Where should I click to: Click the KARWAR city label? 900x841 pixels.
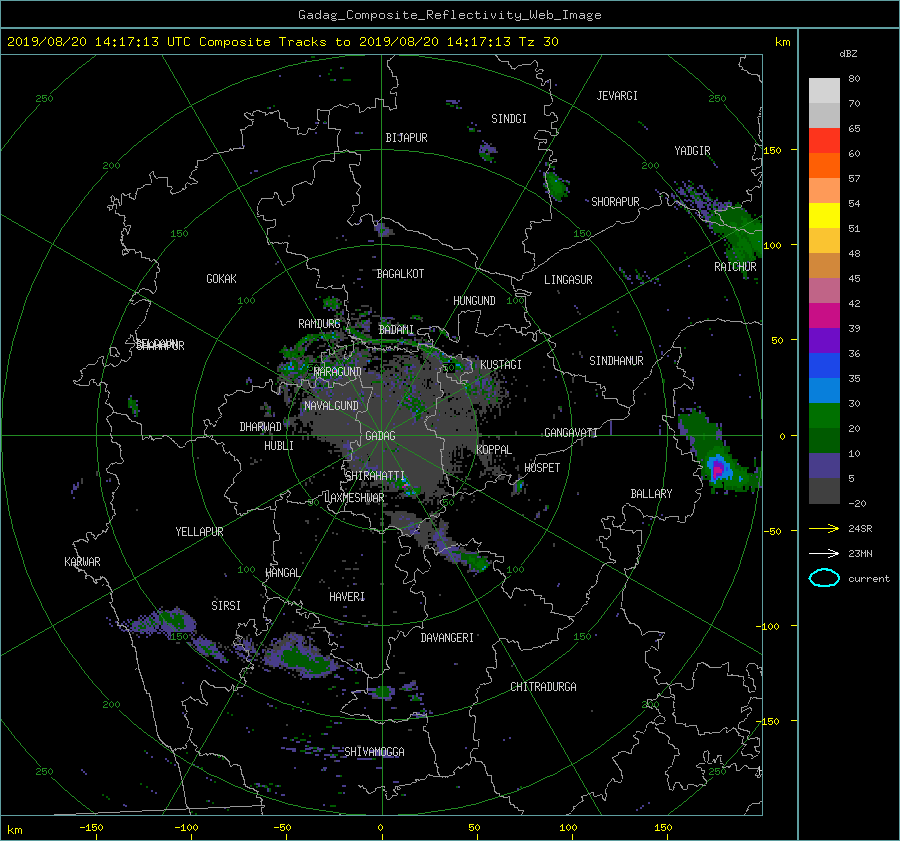(x=82, y=562)
